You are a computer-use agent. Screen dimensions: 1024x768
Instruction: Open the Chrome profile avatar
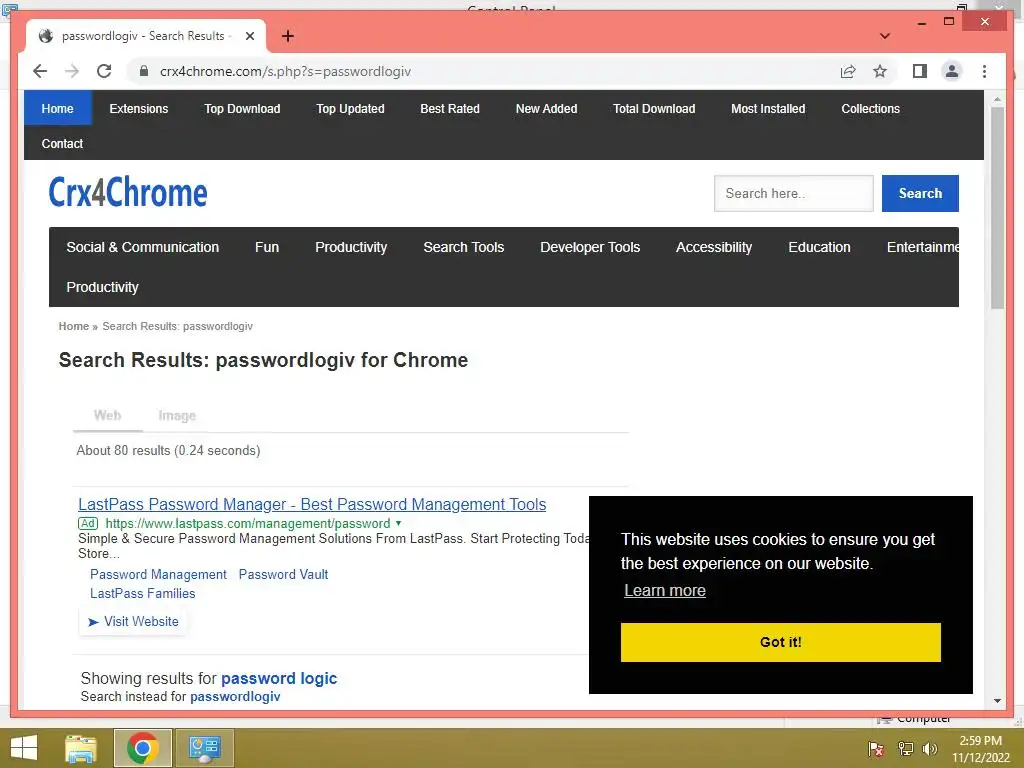point(952,71)
